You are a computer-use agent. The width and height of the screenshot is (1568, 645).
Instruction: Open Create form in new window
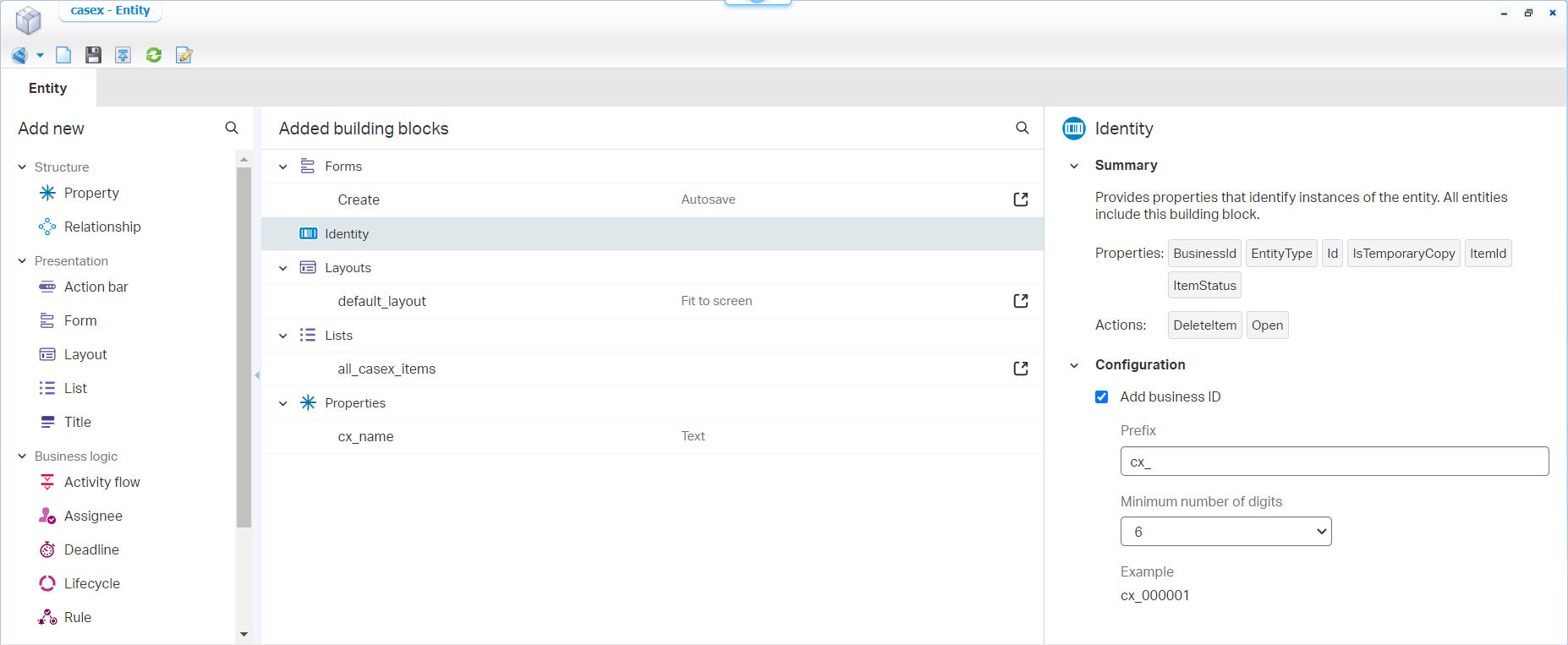(x=1021, y=200)
